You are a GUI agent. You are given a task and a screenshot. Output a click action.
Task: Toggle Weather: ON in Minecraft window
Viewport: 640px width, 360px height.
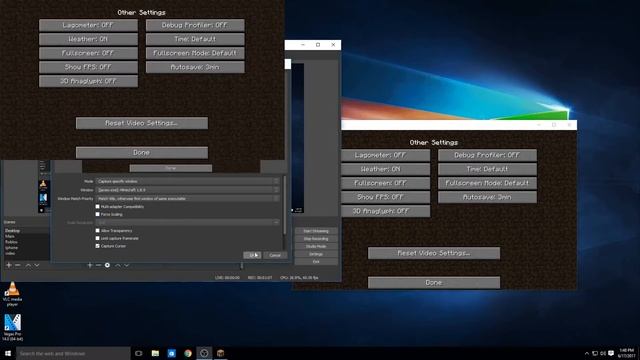click(x=385, y=169)
